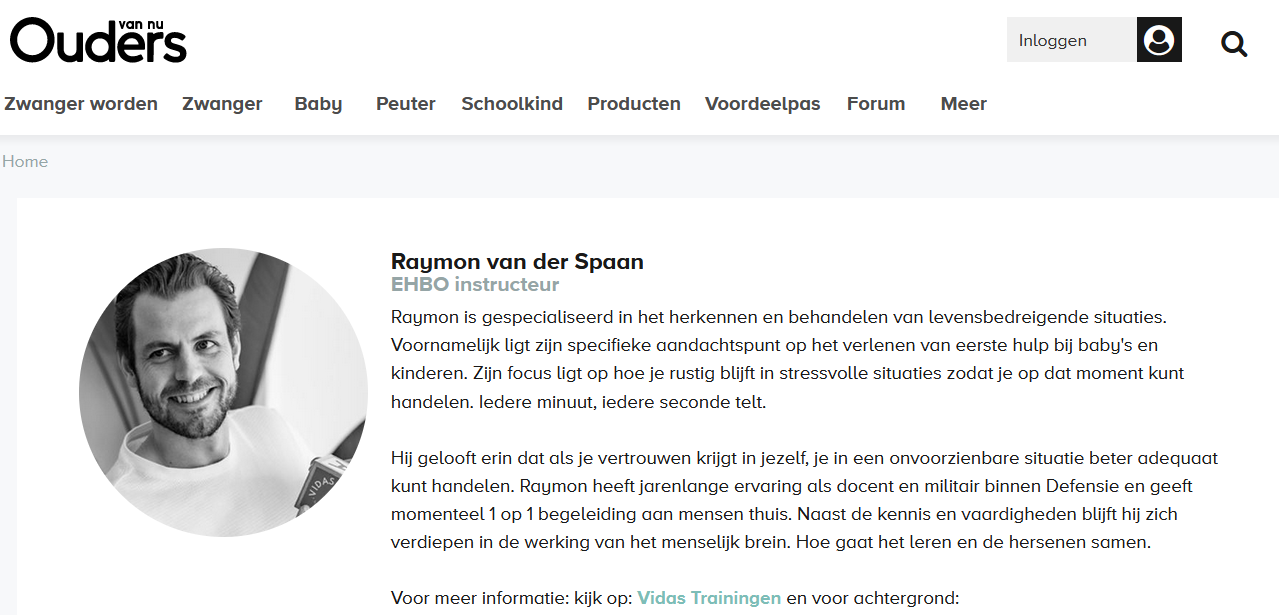The width and height of the screenshot is (1279, 615).
Task: Click the Ouders van nu logo
Action: click(98, 40)
